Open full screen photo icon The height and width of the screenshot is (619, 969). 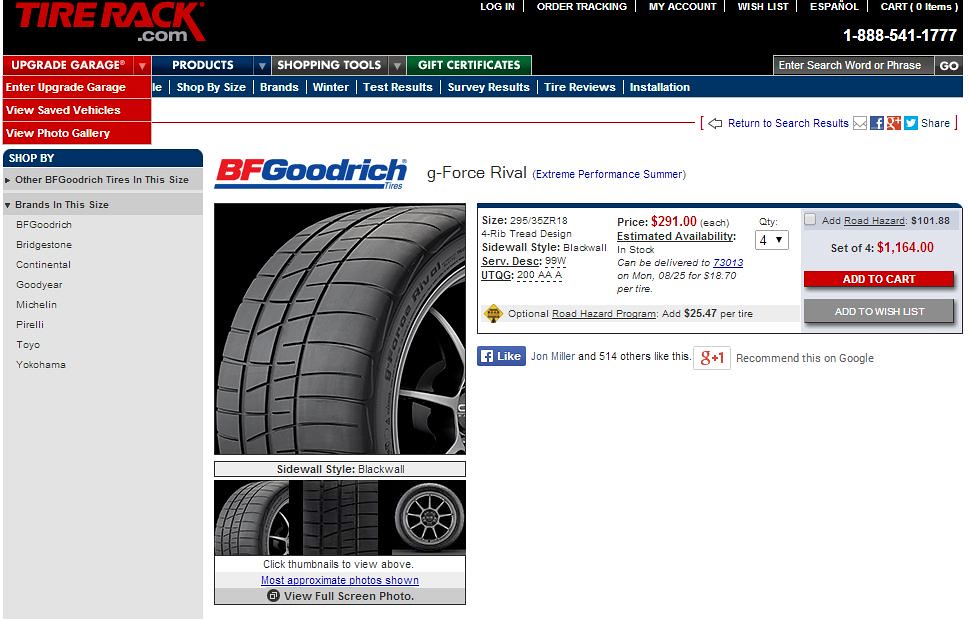tap(273, 596)
